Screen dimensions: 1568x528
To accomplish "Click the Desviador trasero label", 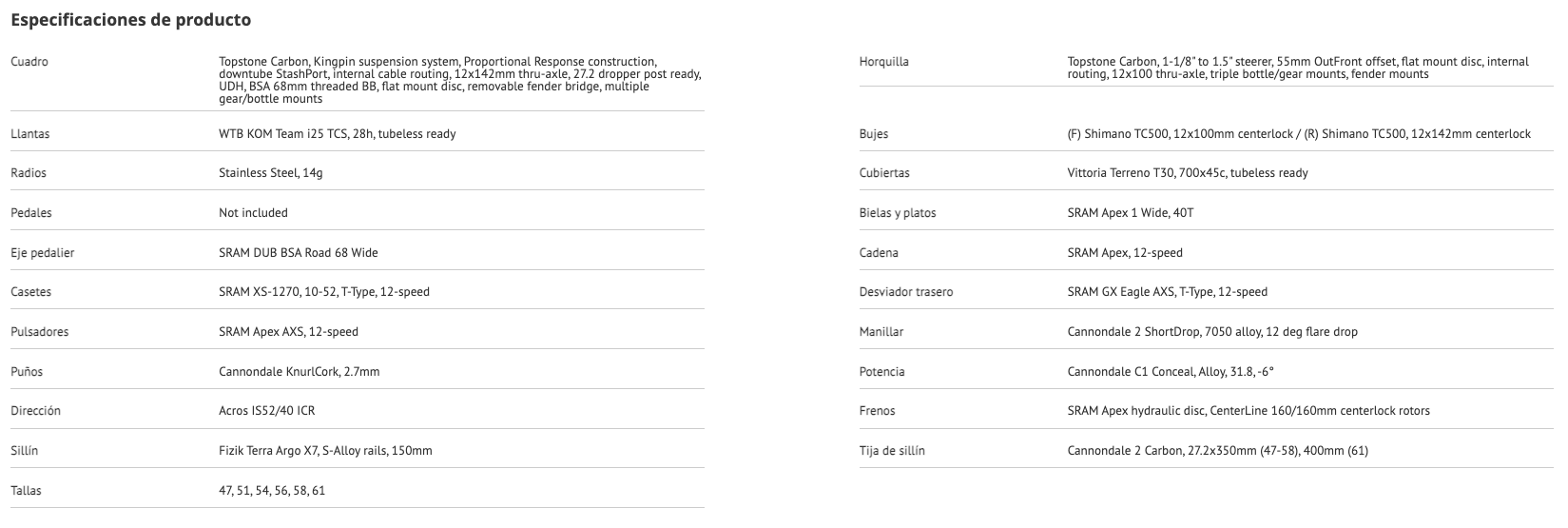I will click(x=905, y=292).
